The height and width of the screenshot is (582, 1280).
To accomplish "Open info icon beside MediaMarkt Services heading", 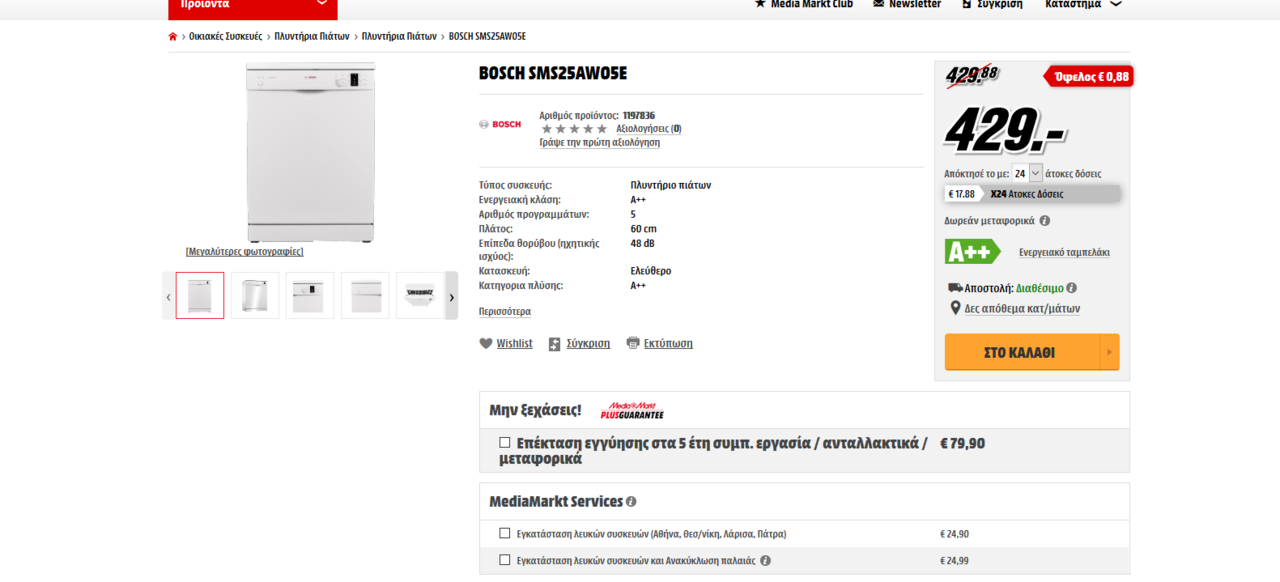I will point(631,502).
